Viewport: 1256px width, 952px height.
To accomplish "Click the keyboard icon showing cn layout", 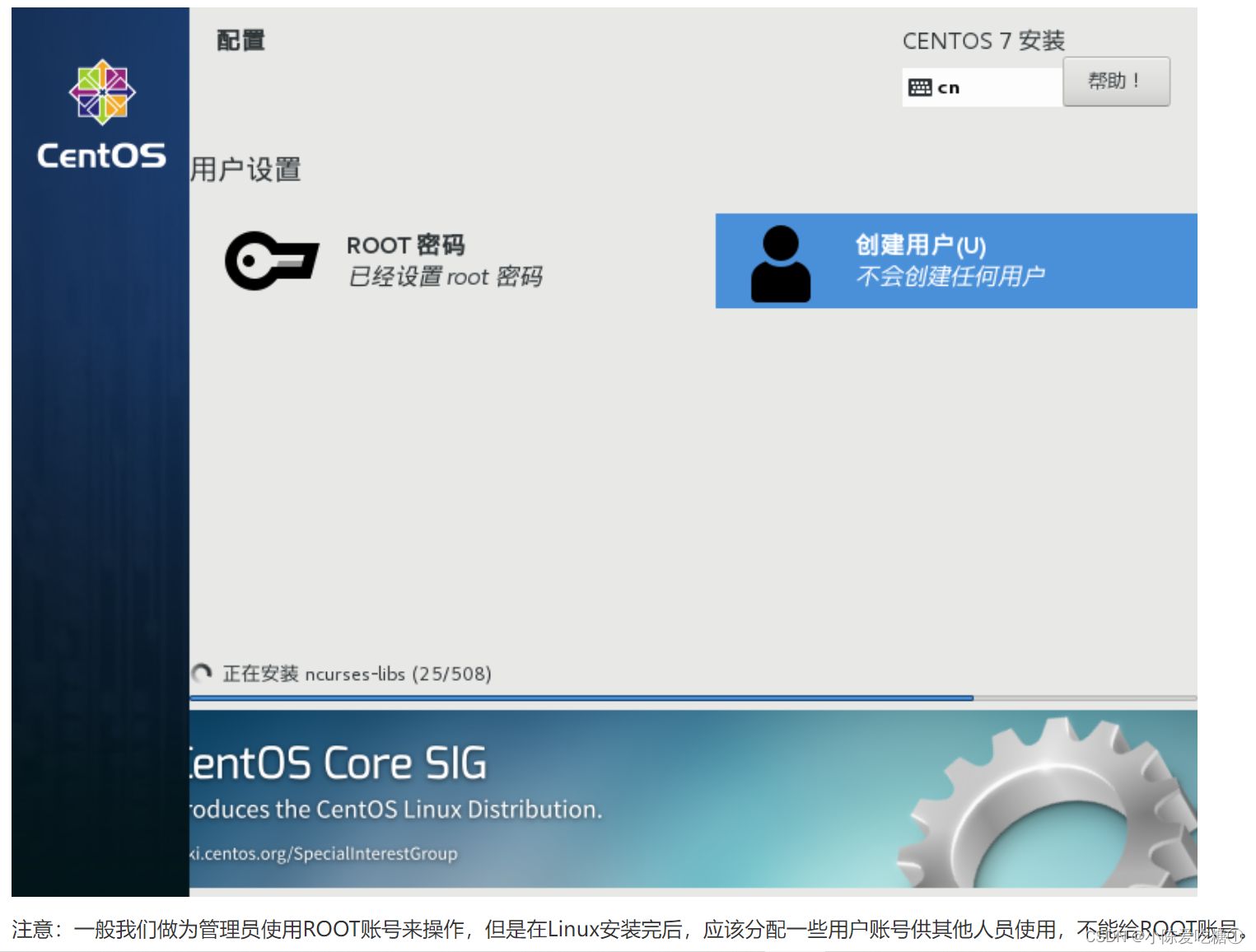I will click(x=920, y=86).
